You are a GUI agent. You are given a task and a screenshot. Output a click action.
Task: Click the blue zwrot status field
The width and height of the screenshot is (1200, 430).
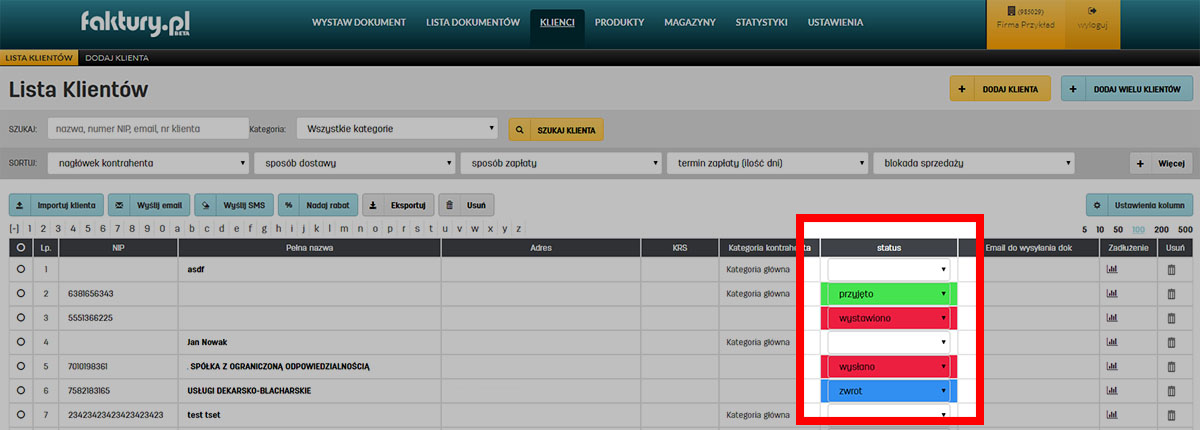(888, 391)
